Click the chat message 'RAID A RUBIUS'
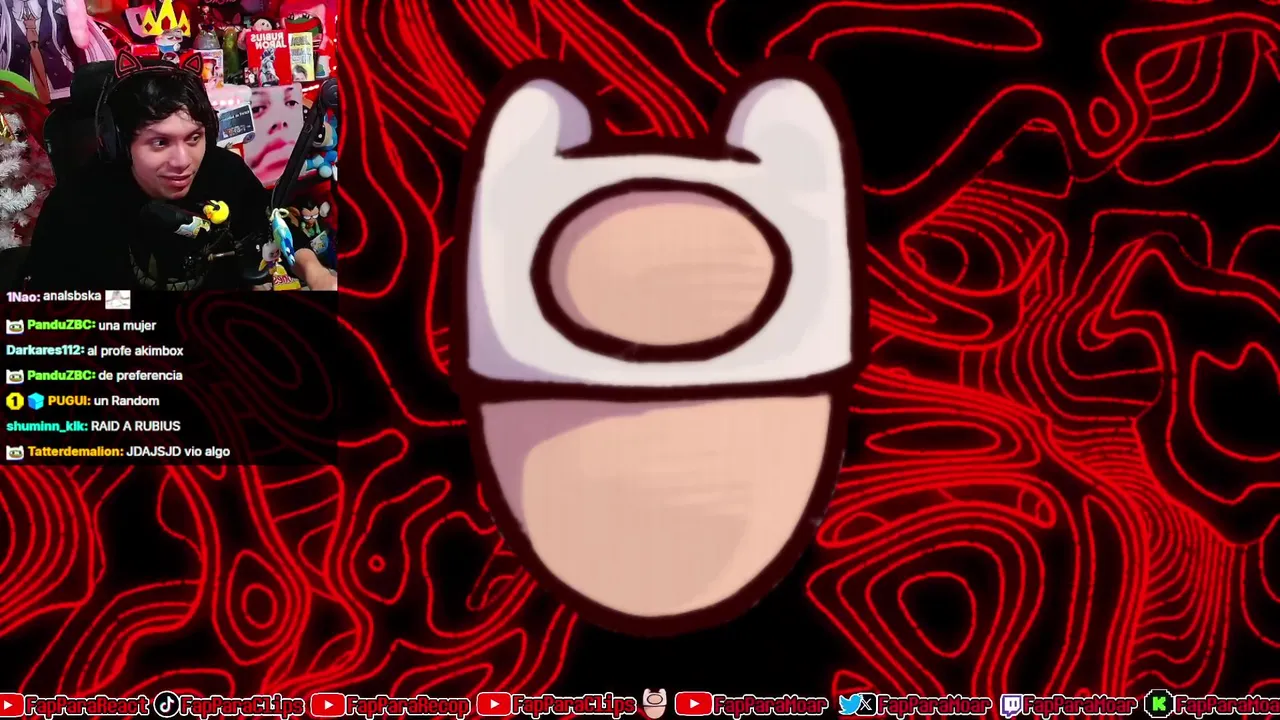This screenshot has width=1280, height=720. (x=135, y=426)
